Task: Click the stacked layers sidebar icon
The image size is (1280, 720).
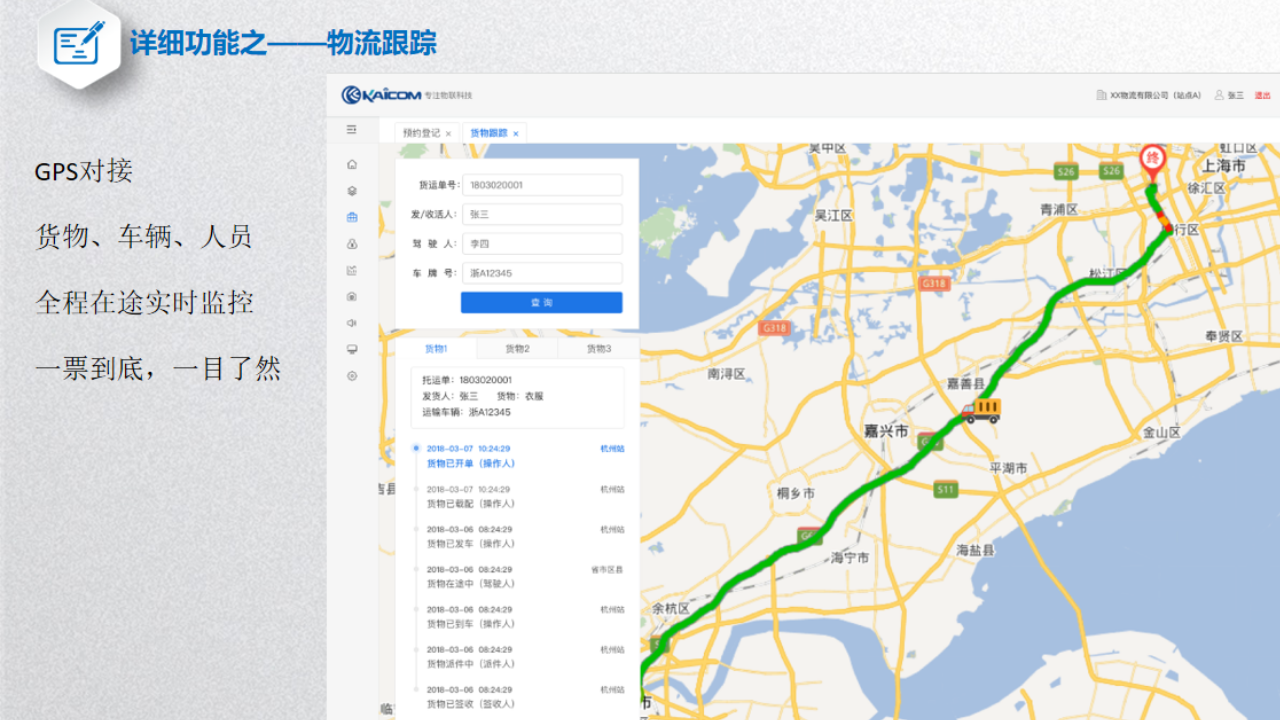Action: [x=351, y=191]
